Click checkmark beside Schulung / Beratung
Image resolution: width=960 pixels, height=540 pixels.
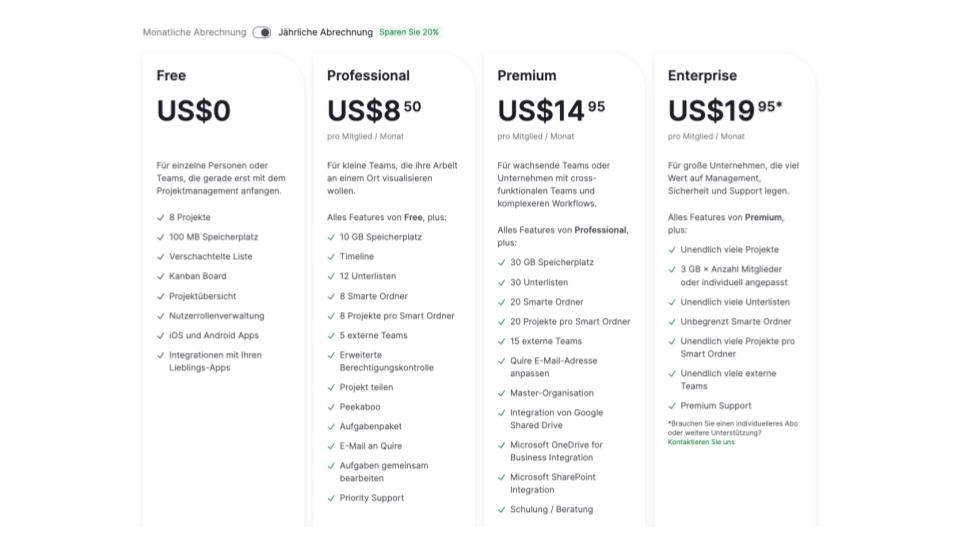click(502, 510)
